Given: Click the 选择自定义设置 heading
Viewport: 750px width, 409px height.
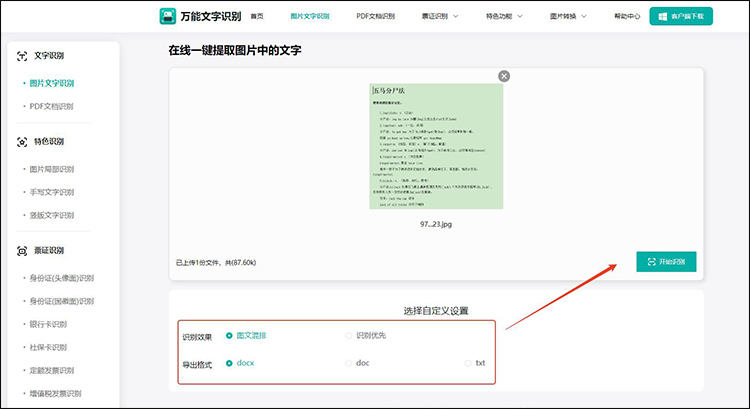Looking at the screenshot, I should pyautogui.click(x=436, y=311).
